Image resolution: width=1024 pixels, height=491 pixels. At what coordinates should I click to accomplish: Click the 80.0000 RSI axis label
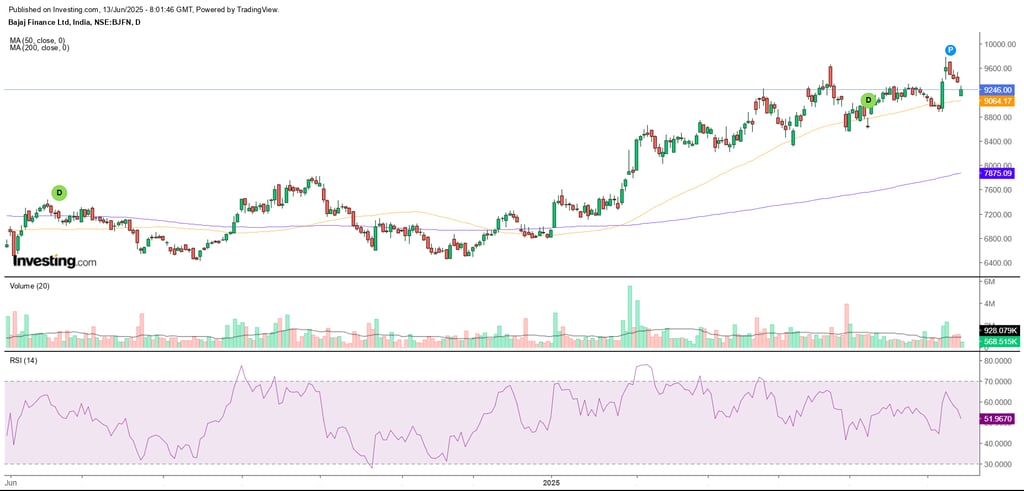coord(1000,360)
